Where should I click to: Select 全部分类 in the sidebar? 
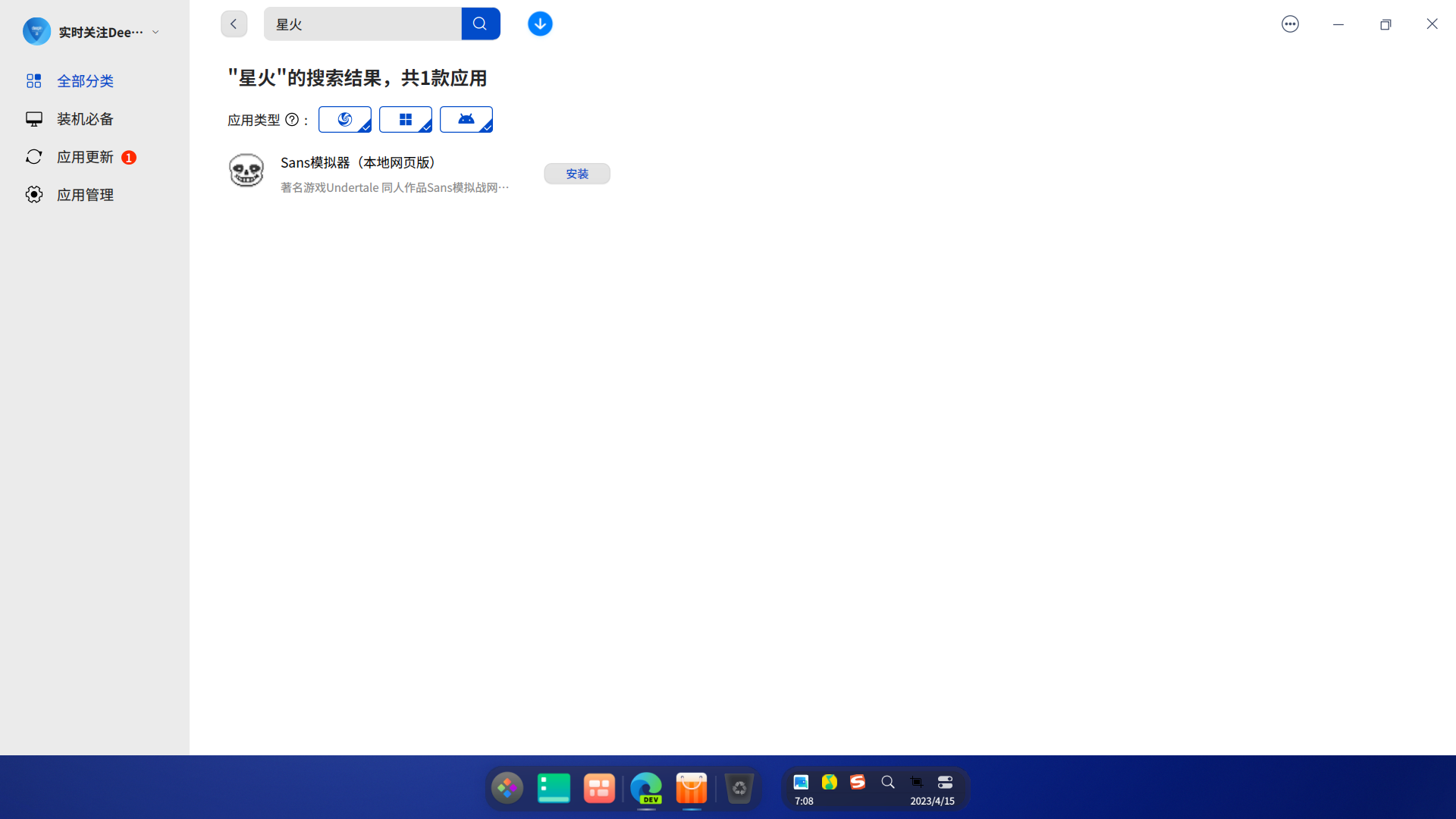pos(85,81)
